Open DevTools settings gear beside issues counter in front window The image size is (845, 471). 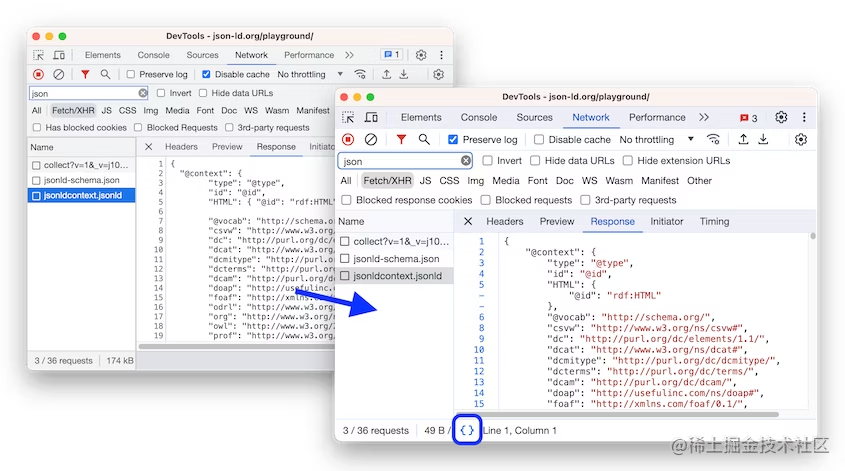[781, 117]
